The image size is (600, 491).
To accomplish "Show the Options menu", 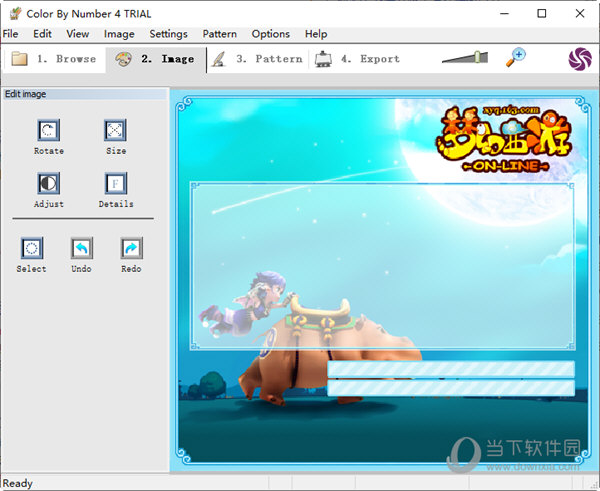I will 270,34.
